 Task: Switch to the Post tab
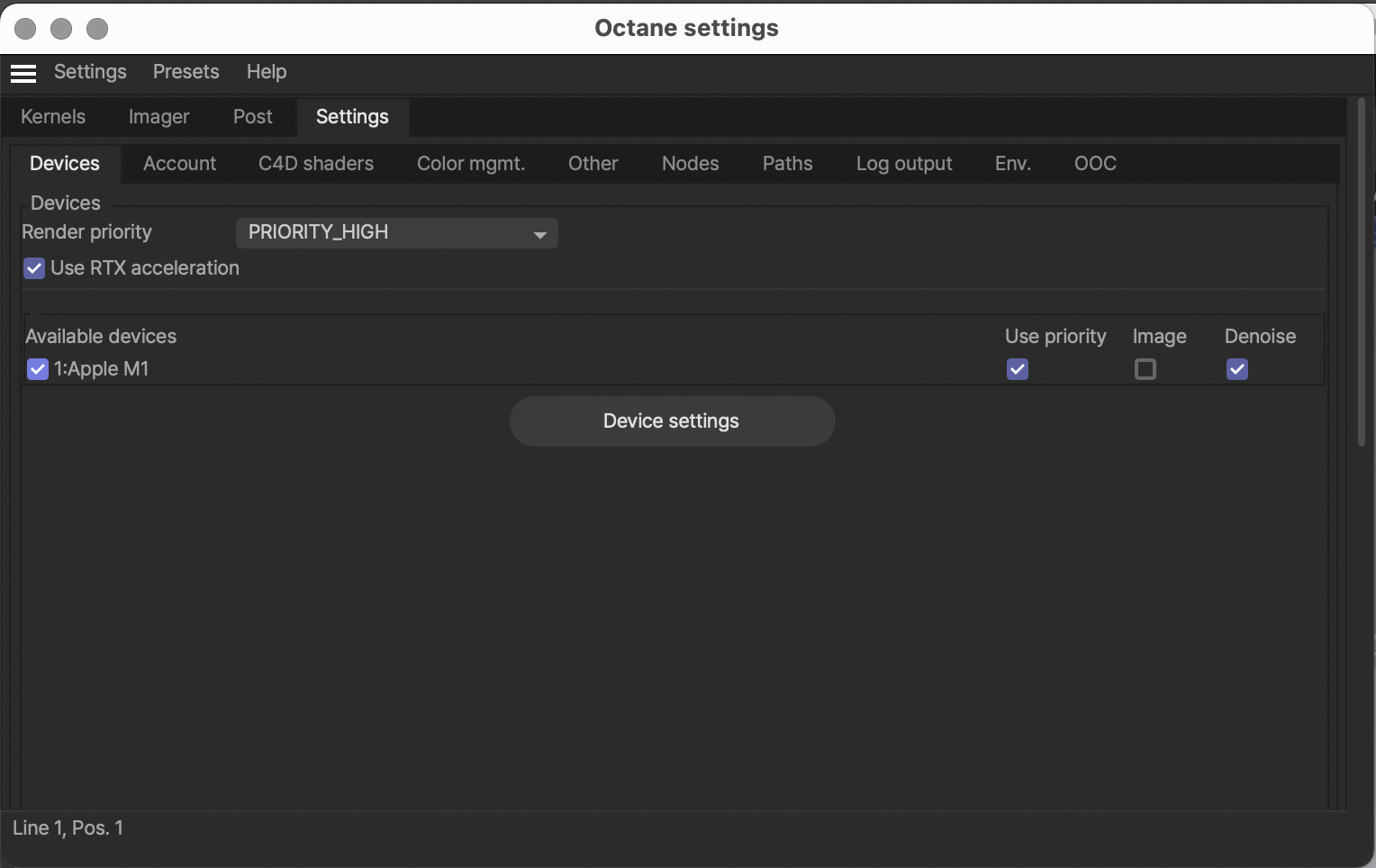click(x=253, y=117)
